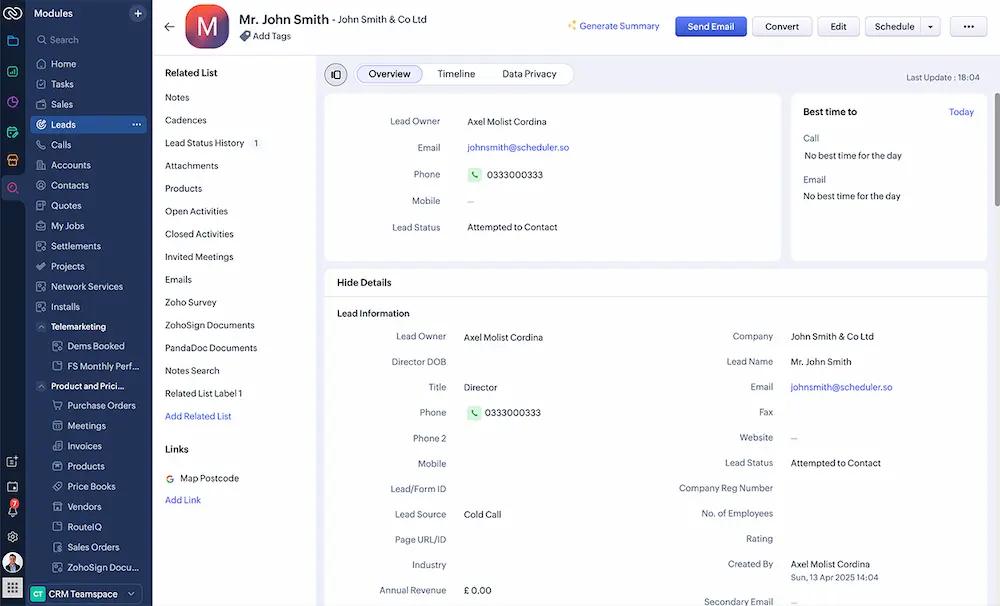
Task: Open the pink search magnifier rail icon
Action: 13,188
